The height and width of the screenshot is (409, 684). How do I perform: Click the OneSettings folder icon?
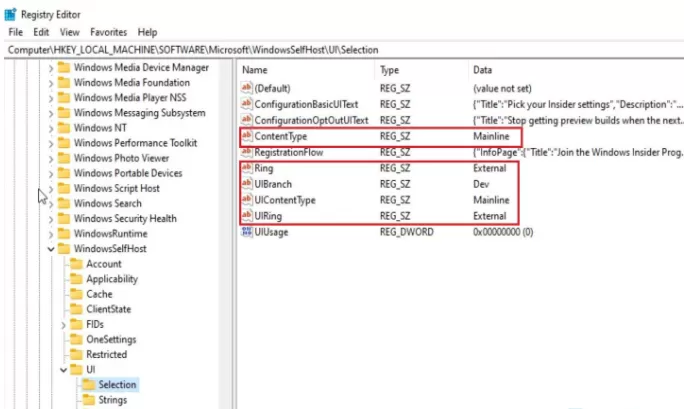[76, 339]
